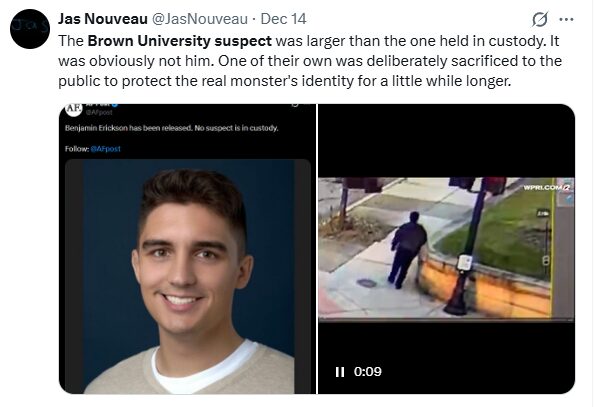Click the video progress bar under the footage
The height and width of the screenshot is (407, 594).
tap(446, 321)
